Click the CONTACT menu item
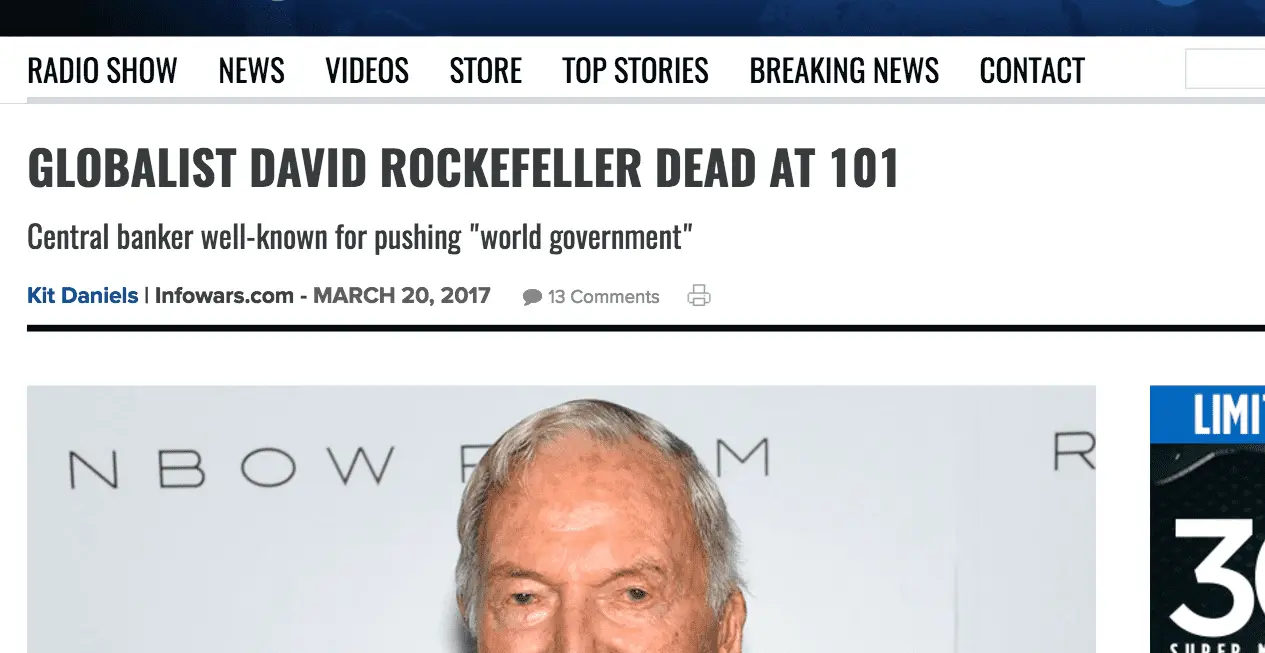The image size is (1265, 653). [1032, 71]
